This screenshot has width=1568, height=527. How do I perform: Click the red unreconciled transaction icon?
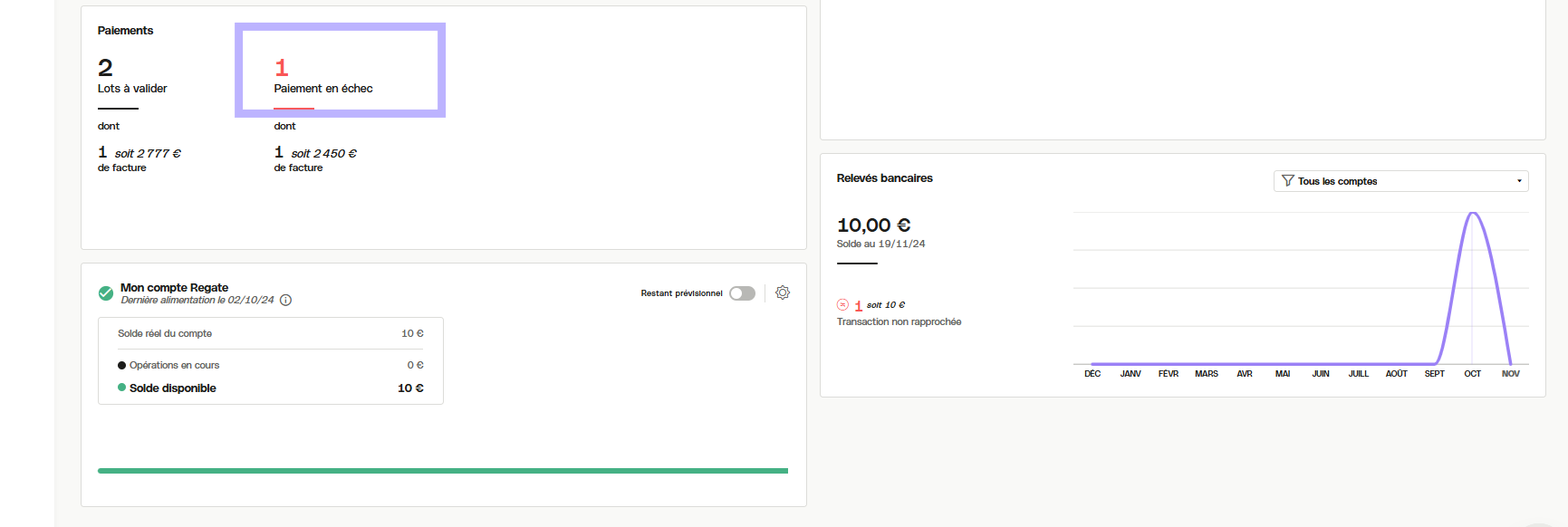pos(842,305)
